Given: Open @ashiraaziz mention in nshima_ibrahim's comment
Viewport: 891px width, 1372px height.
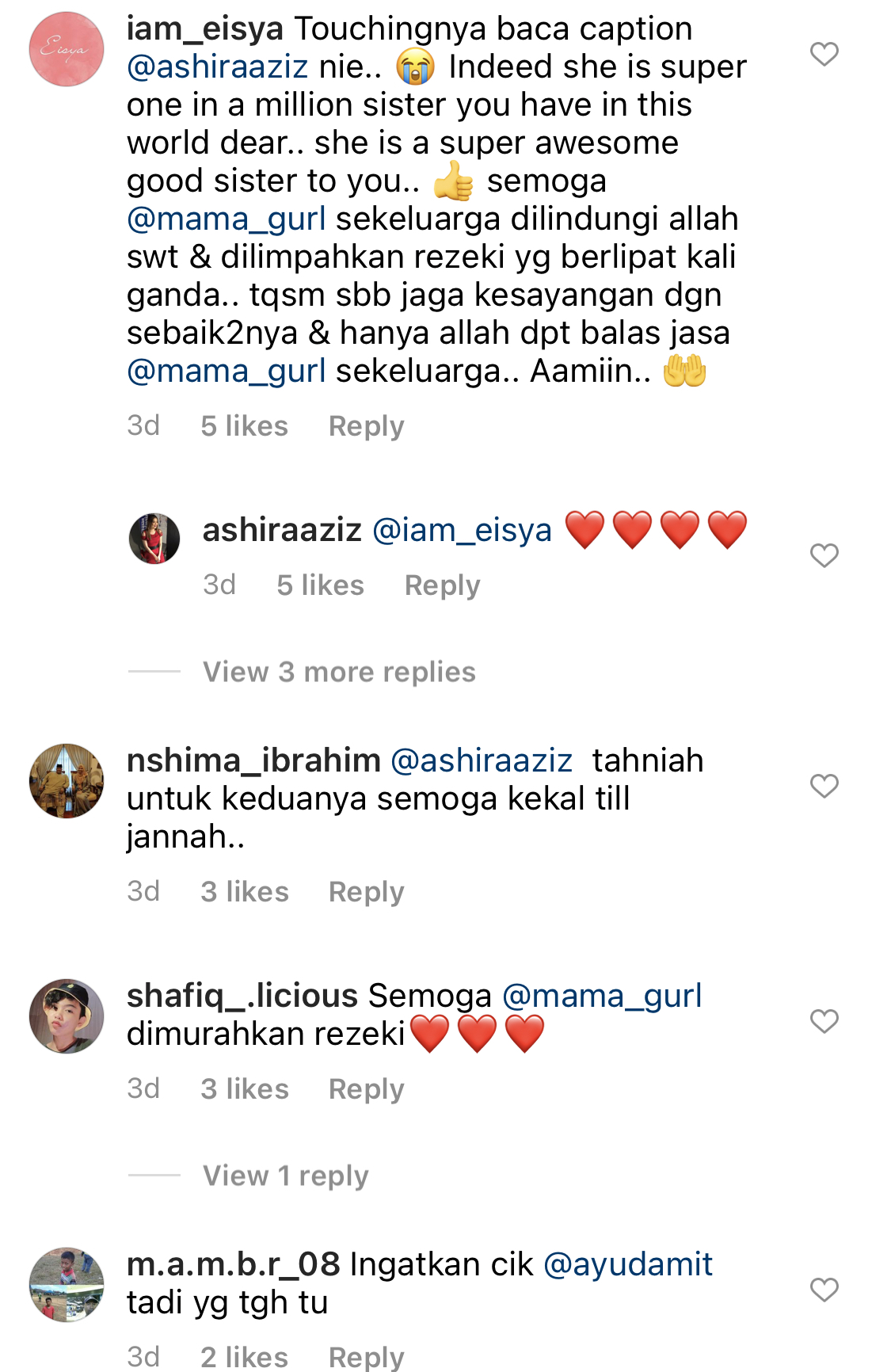Looking at the screenshot, I should pos(482,760).
